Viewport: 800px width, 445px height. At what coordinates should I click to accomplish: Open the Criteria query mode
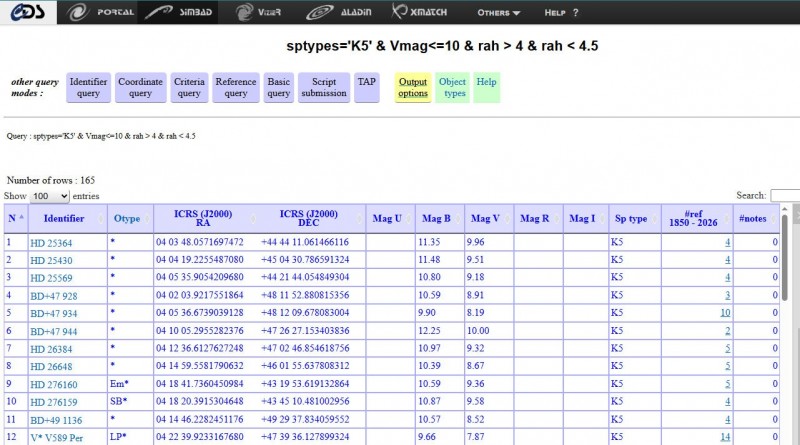click(x=189, y=88)
